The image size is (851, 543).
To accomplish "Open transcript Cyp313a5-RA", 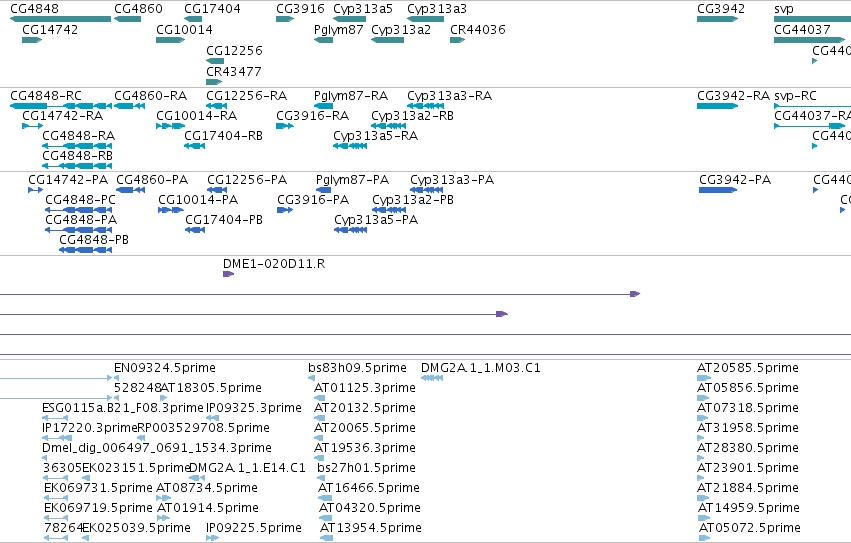I will [376, 136].
